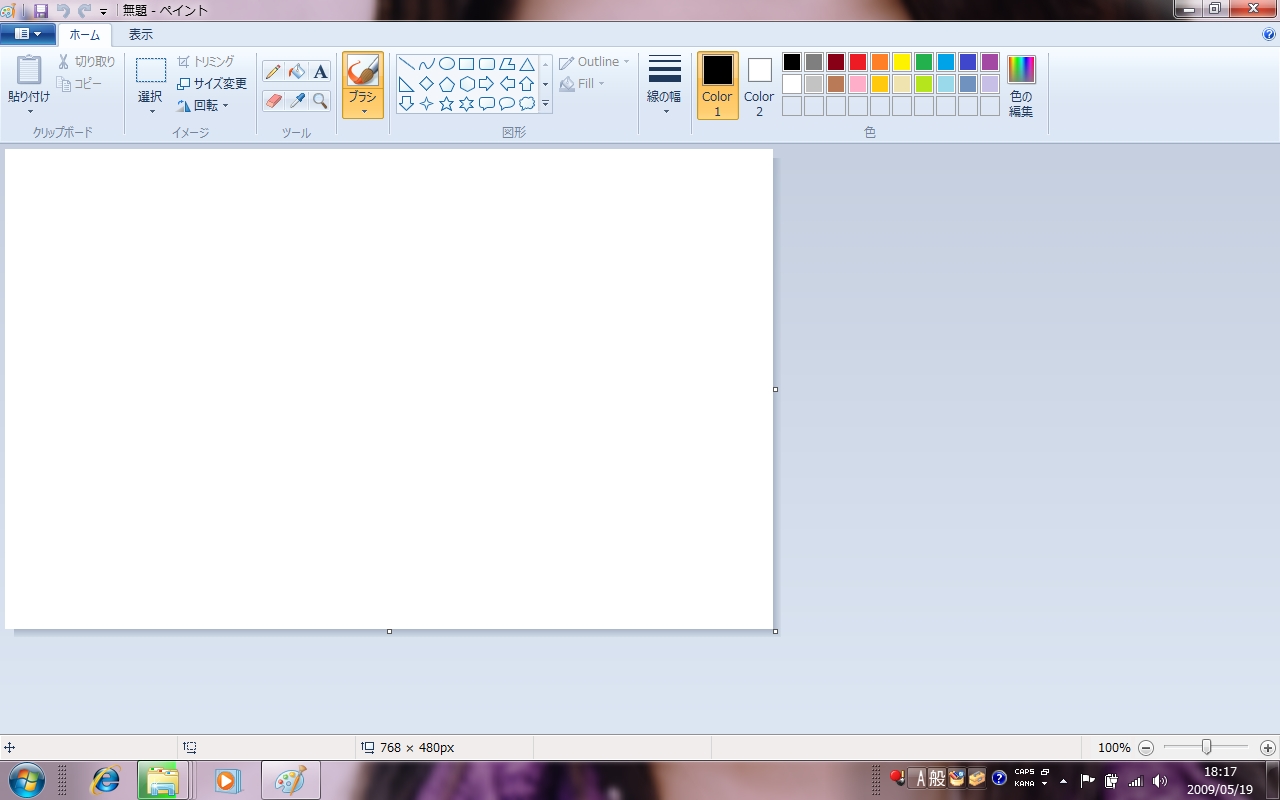Image resolution: width=1280 pixels, height=800 pixels.
Task: Click the volume speaker tray icon
Action: pyautogui.click(x=1160, y=780)
